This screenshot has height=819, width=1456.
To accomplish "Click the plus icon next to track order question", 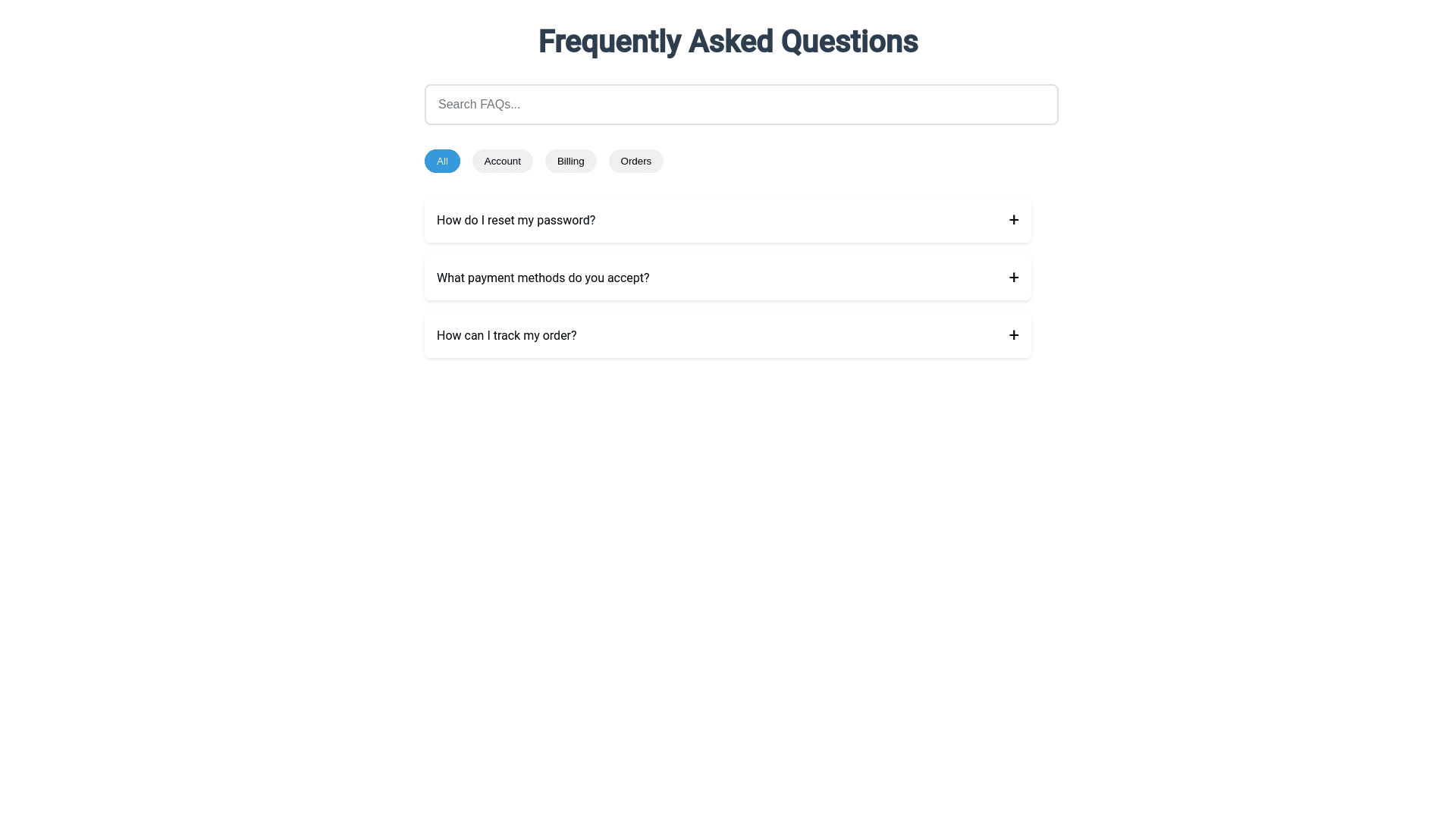I will (x=1014, y=335).
